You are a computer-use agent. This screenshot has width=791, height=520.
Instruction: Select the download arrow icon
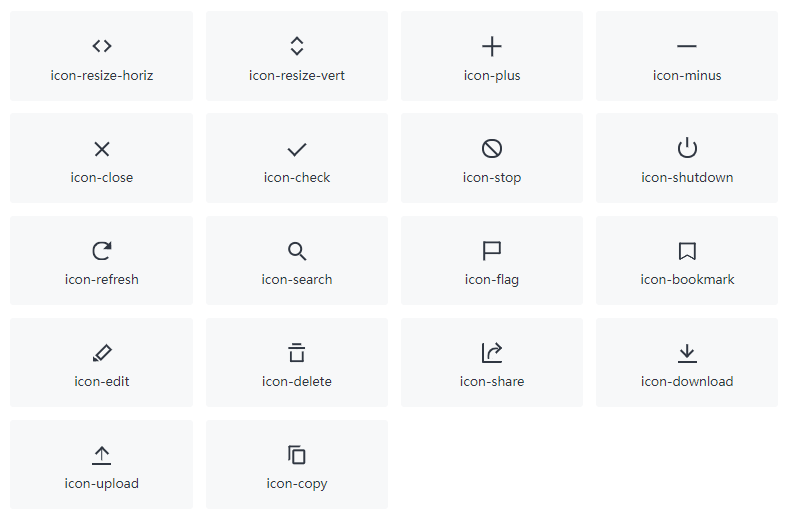point(687,353)
